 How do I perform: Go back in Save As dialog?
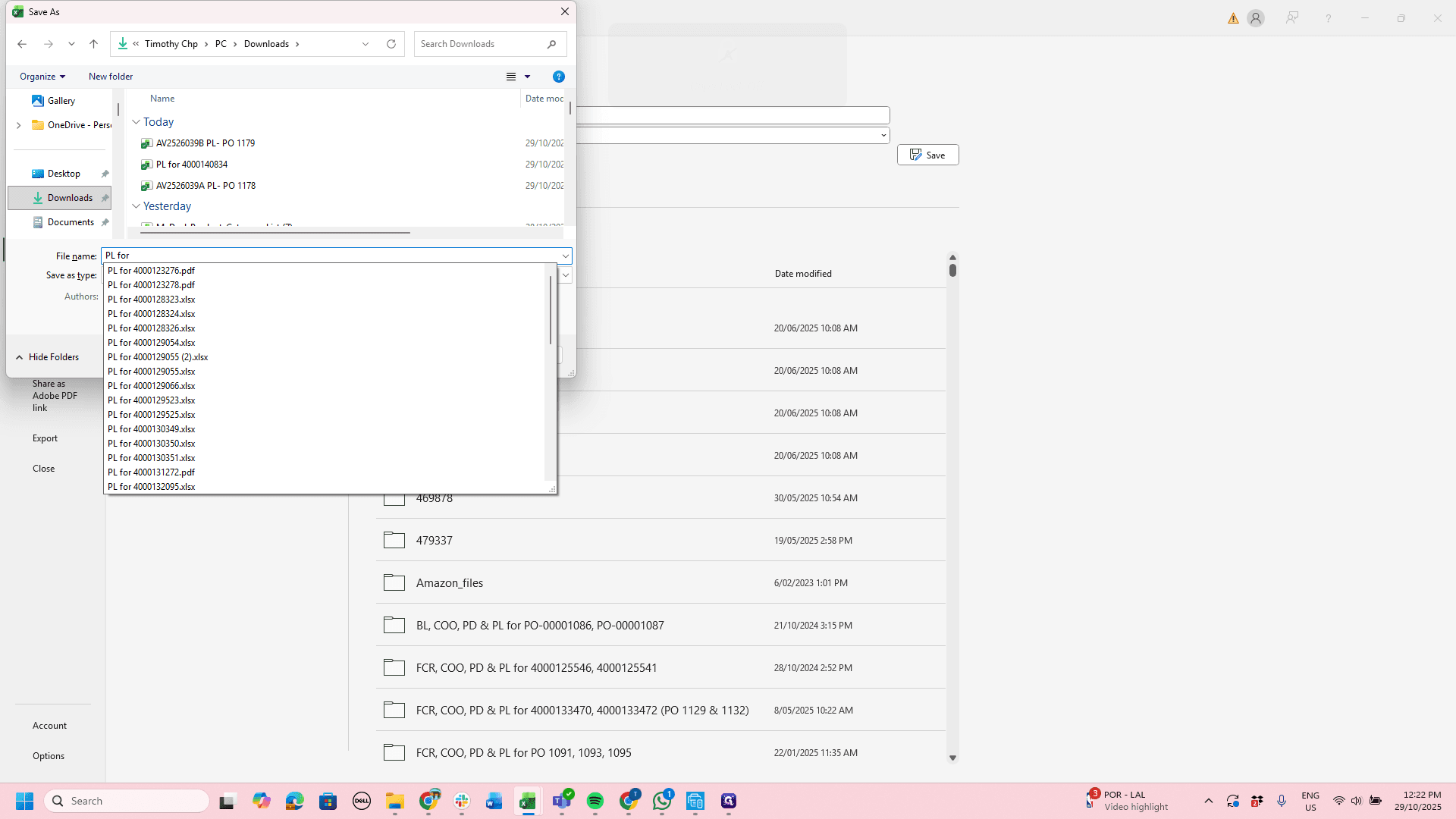pyautogui.click(x=22, y=44)
